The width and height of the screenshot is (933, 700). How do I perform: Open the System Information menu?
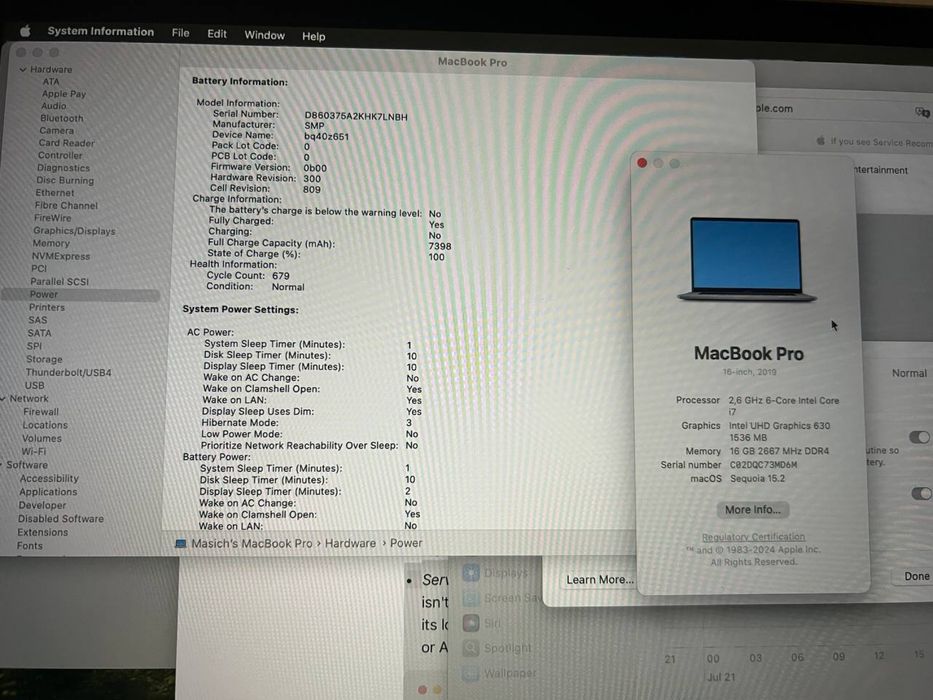click(101, 32)
